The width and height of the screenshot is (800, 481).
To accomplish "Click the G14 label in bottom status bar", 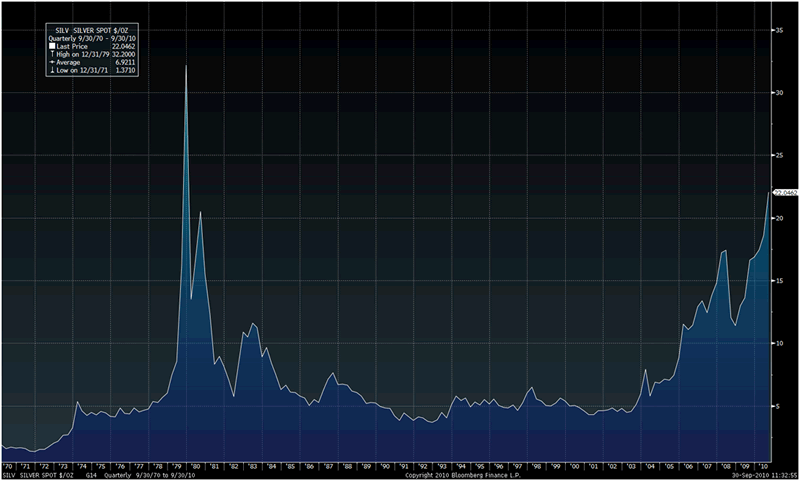I will (94, 475).
